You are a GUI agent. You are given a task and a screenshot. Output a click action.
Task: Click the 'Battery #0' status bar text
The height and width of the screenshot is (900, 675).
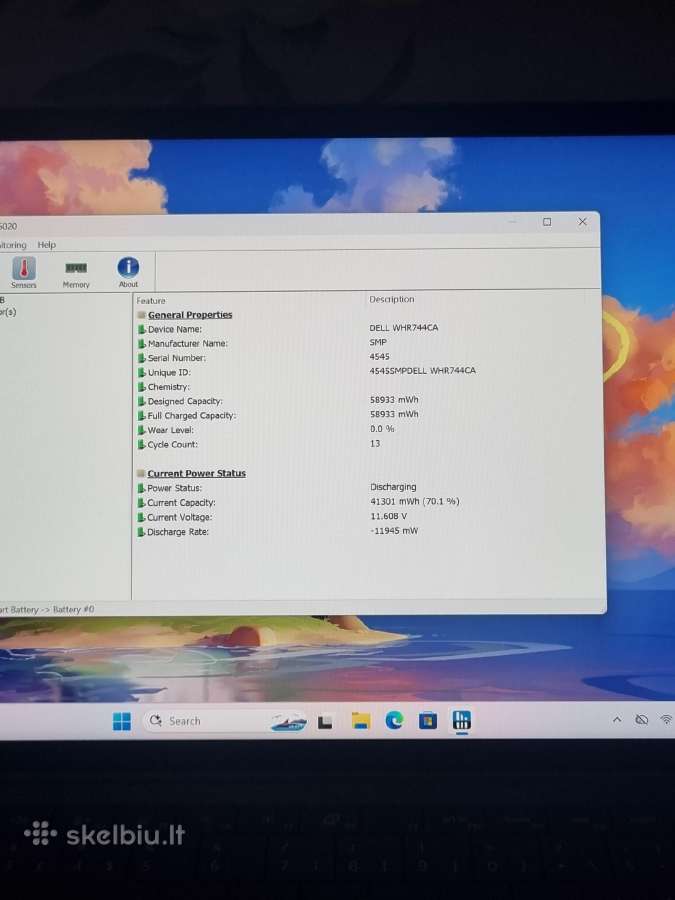coord(73,609)
